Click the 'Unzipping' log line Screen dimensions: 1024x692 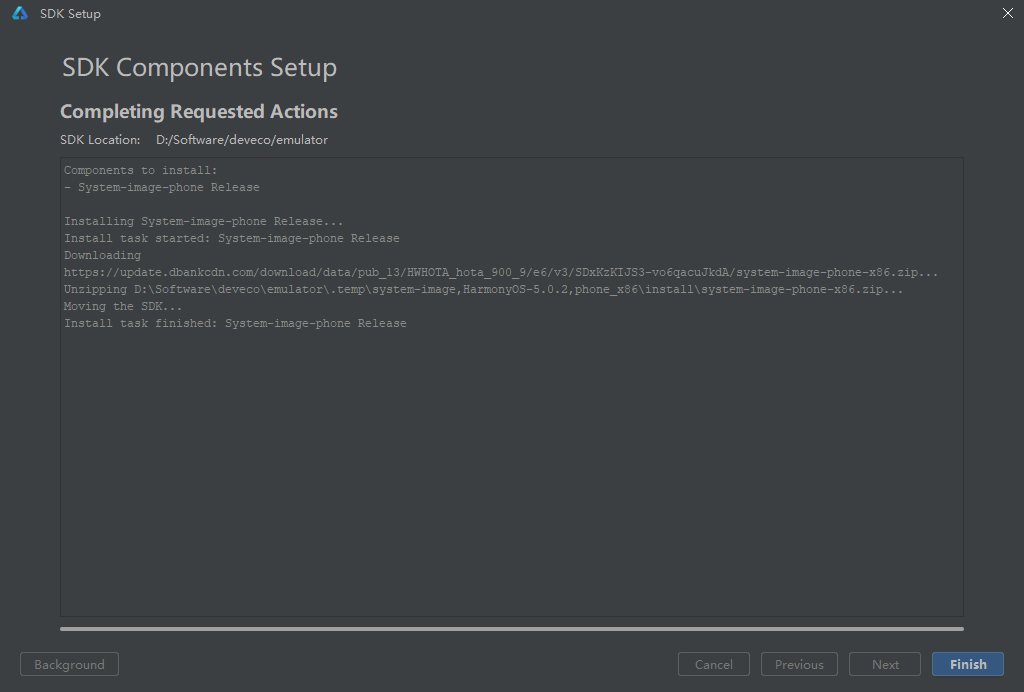(483, 289)
